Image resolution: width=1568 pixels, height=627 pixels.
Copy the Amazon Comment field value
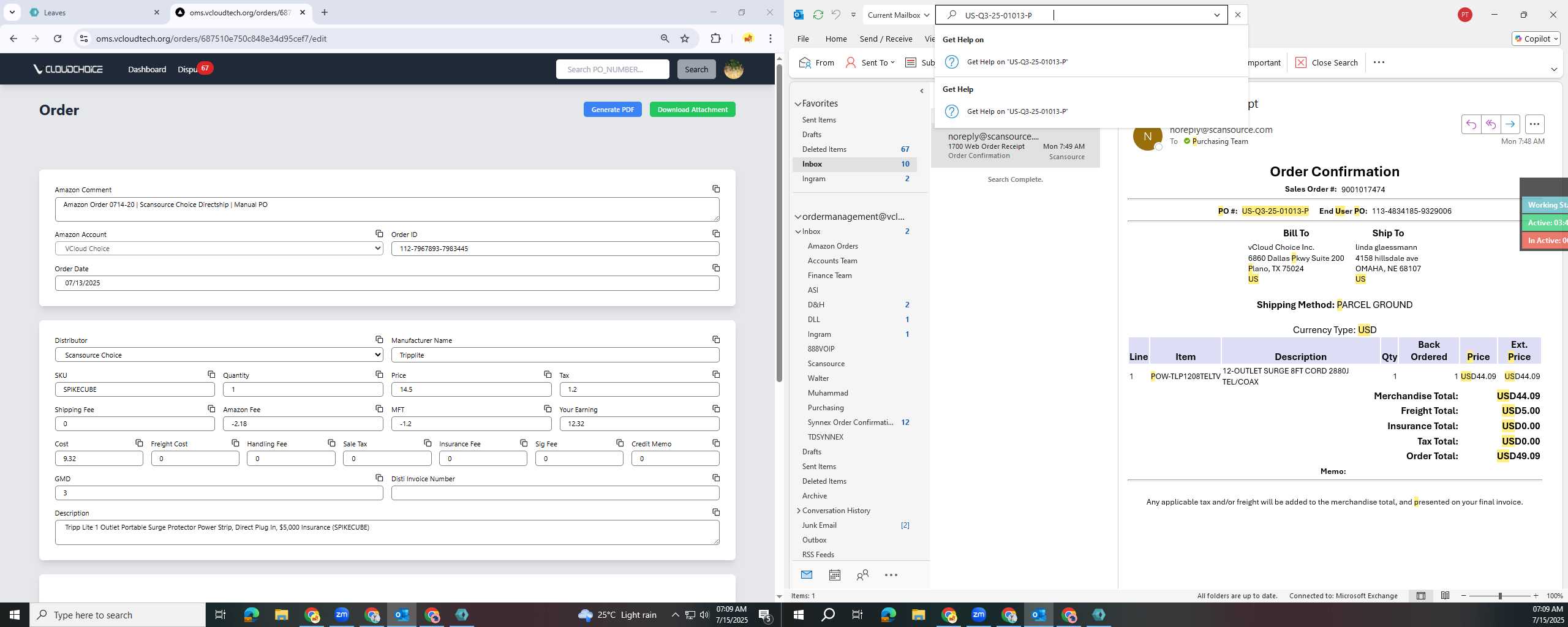(x=715, y=189)
